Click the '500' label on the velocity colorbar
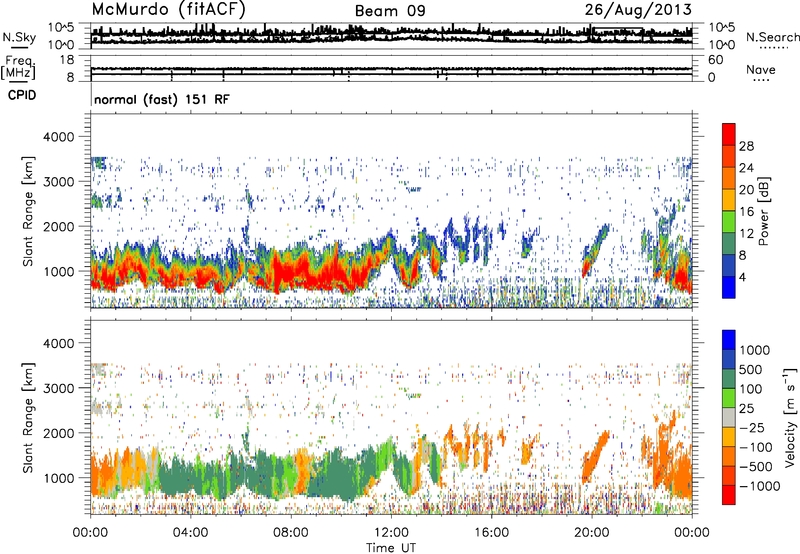Image resolution: width=800 pixels, height=554 pixels. point(751,370)
